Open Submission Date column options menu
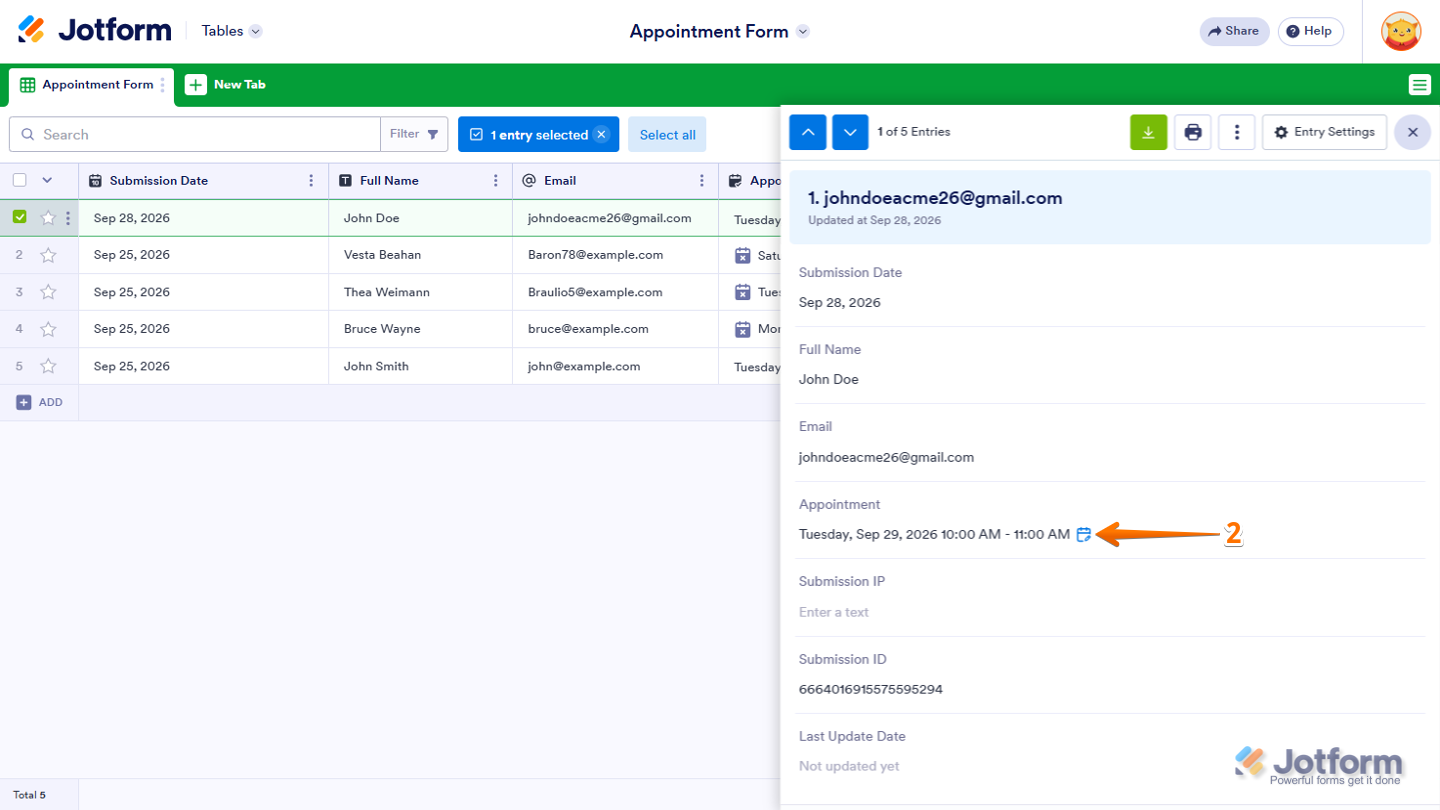1440x810 pixels. (312, 181)
